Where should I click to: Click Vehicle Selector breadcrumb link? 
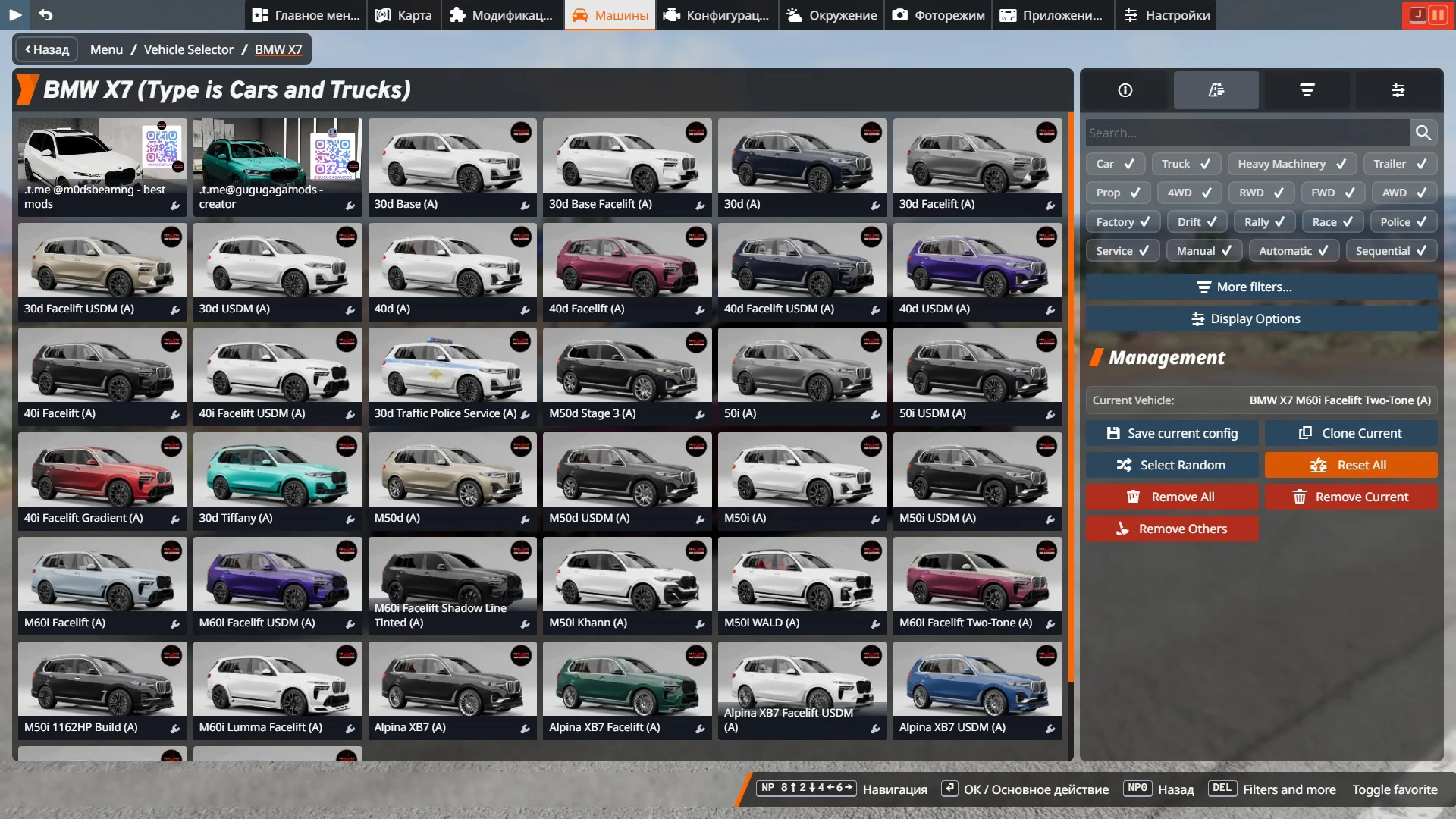point(189,49)
